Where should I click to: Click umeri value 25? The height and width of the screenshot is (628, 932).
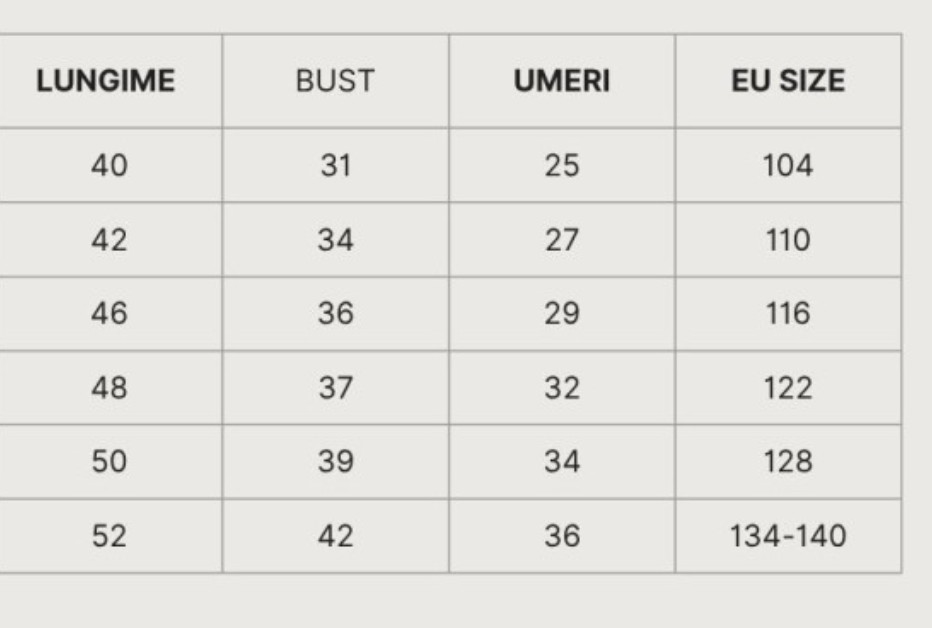click(562, 165)
